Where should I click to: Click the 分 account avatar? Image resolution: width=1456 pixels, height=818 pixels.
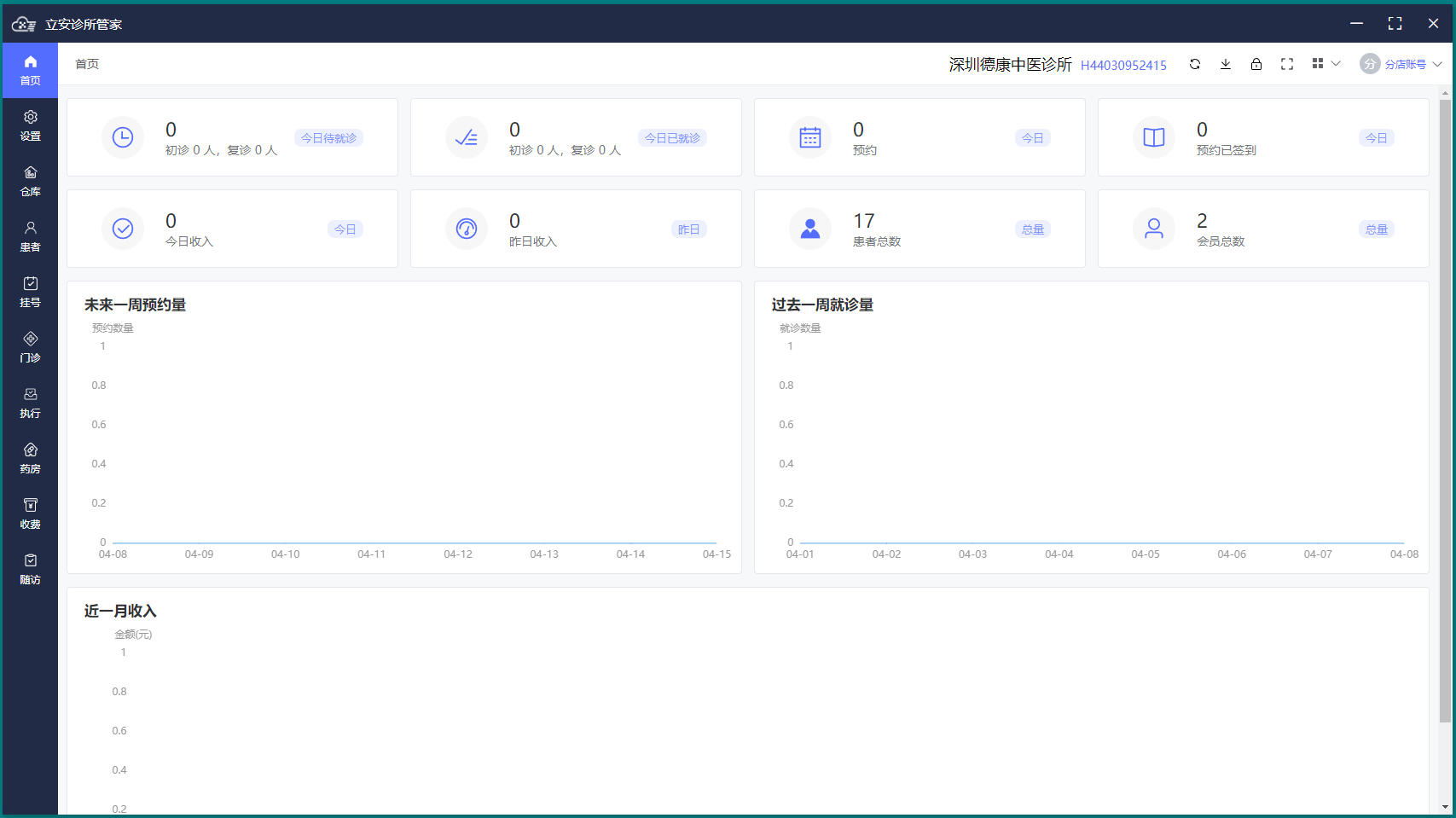click(1370, 64)
